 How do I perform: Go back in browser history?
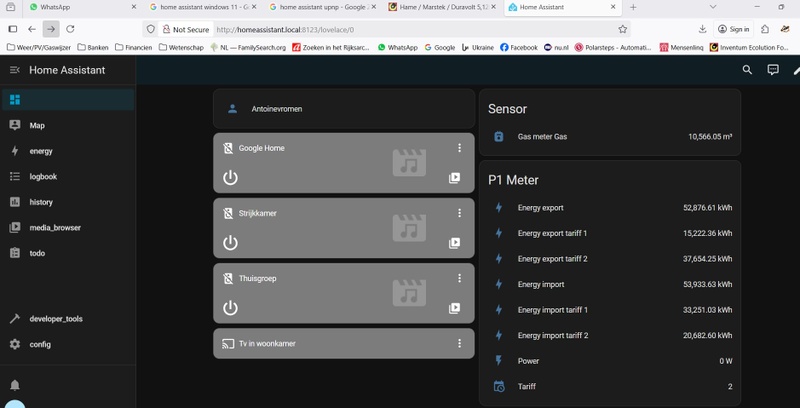coord(32,29)
